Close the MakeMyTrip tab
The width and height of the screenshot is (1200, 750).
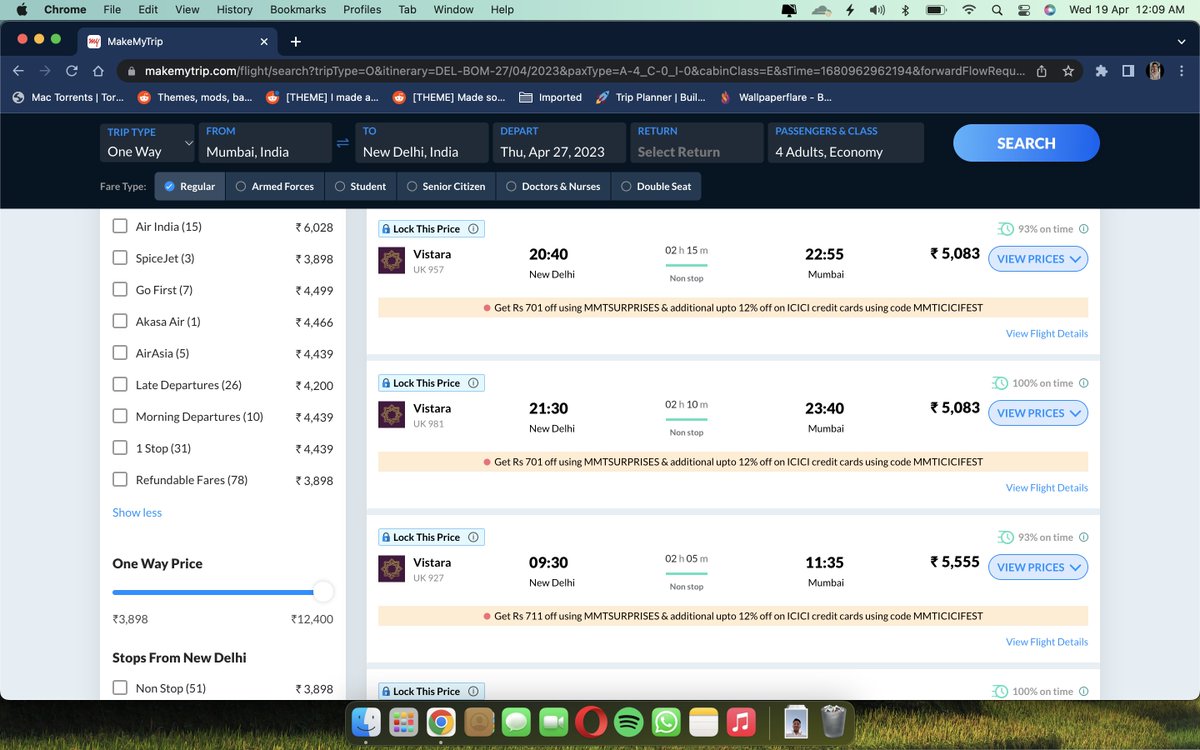tap(265, 42)
